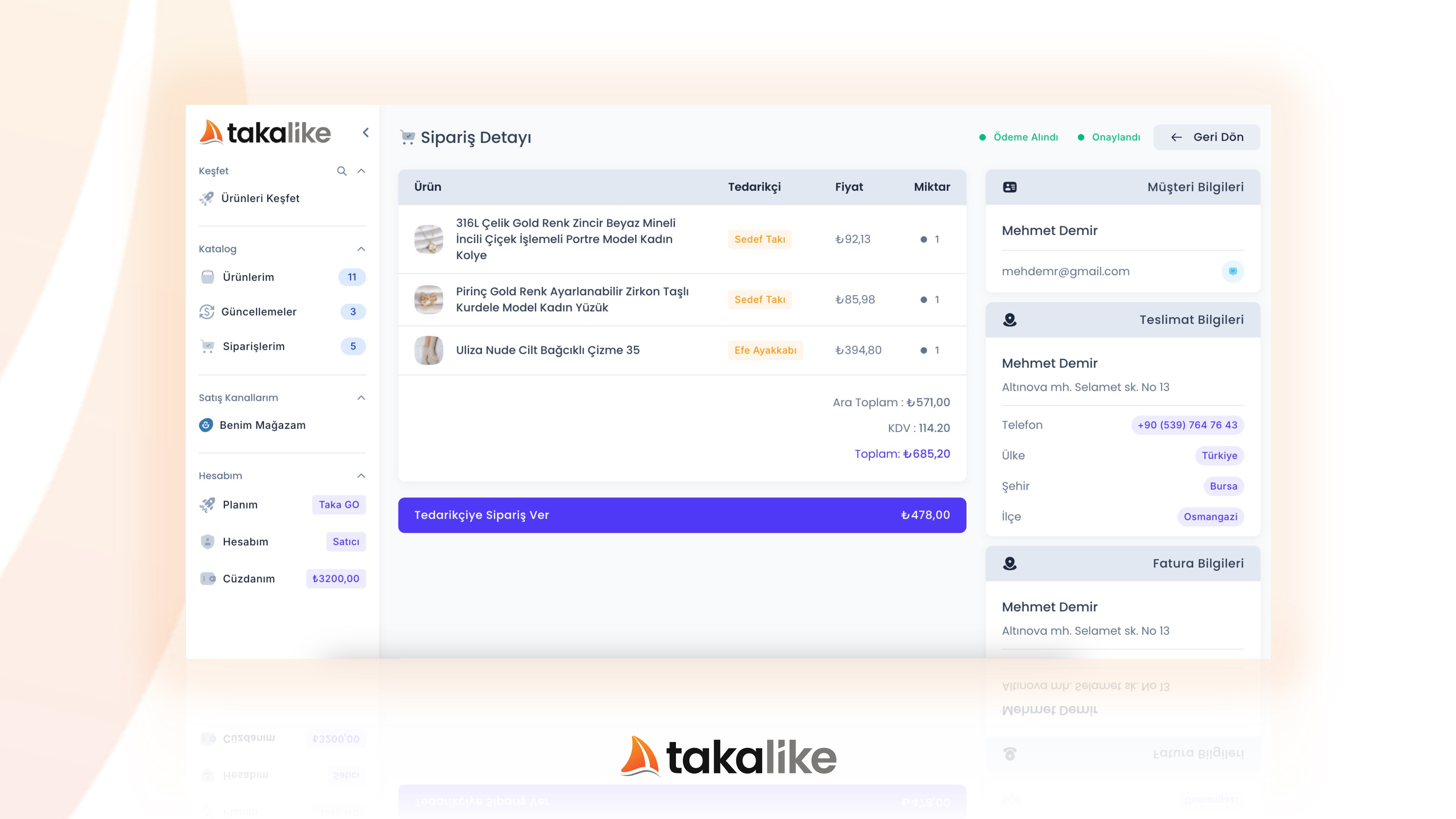Click the Türkiye country tag

[1220, 456]
